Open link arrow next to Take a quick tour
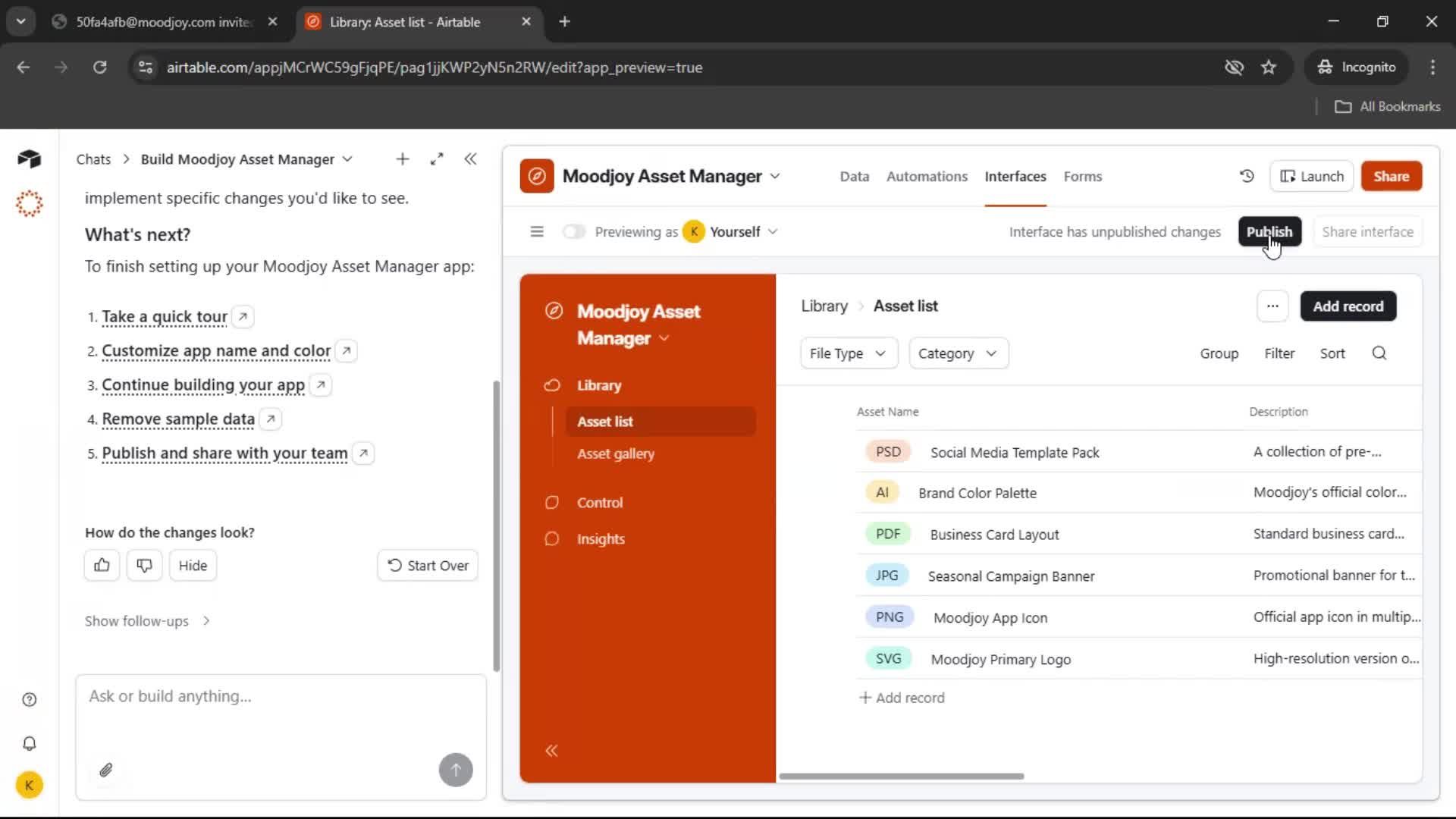This screenshot has height=819, width=1456. (243, 316)
